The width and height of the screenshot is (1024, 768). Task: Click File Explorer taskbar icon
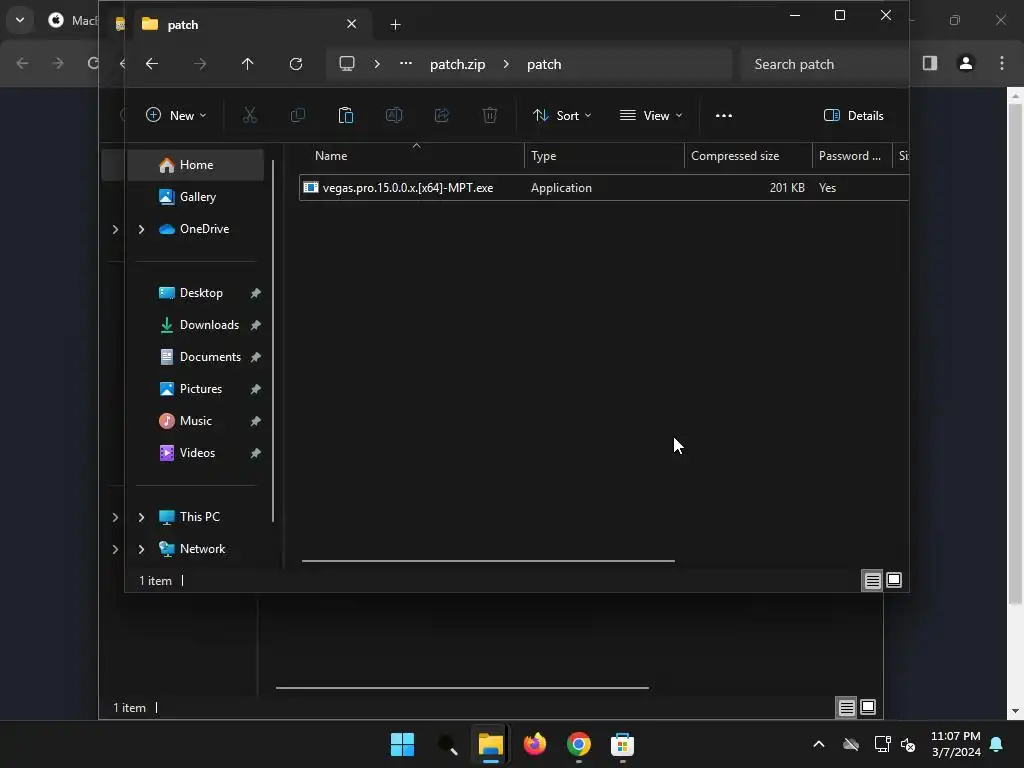pos(490,744)
